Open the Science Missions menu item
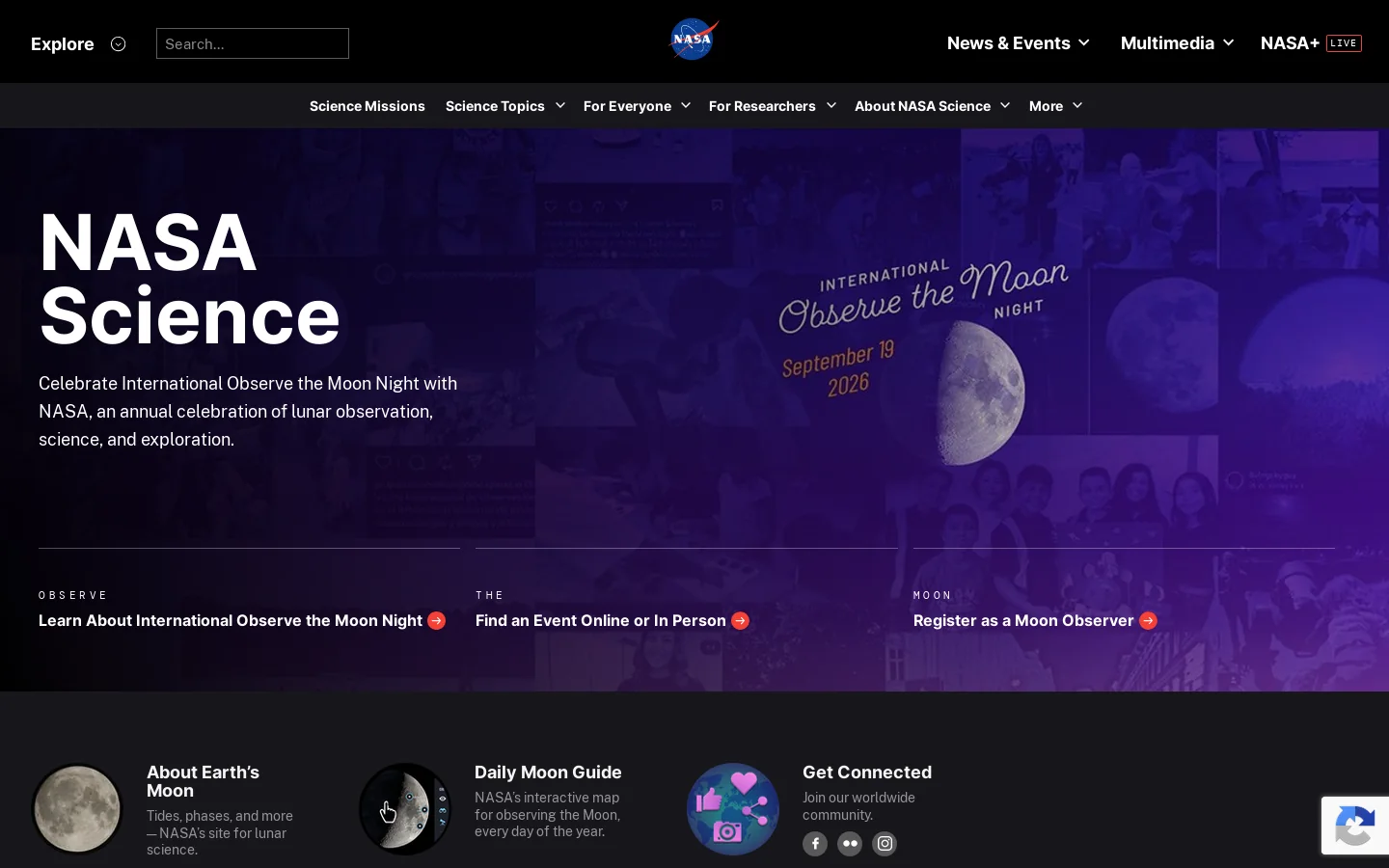1389x868 pixels. 368,106
